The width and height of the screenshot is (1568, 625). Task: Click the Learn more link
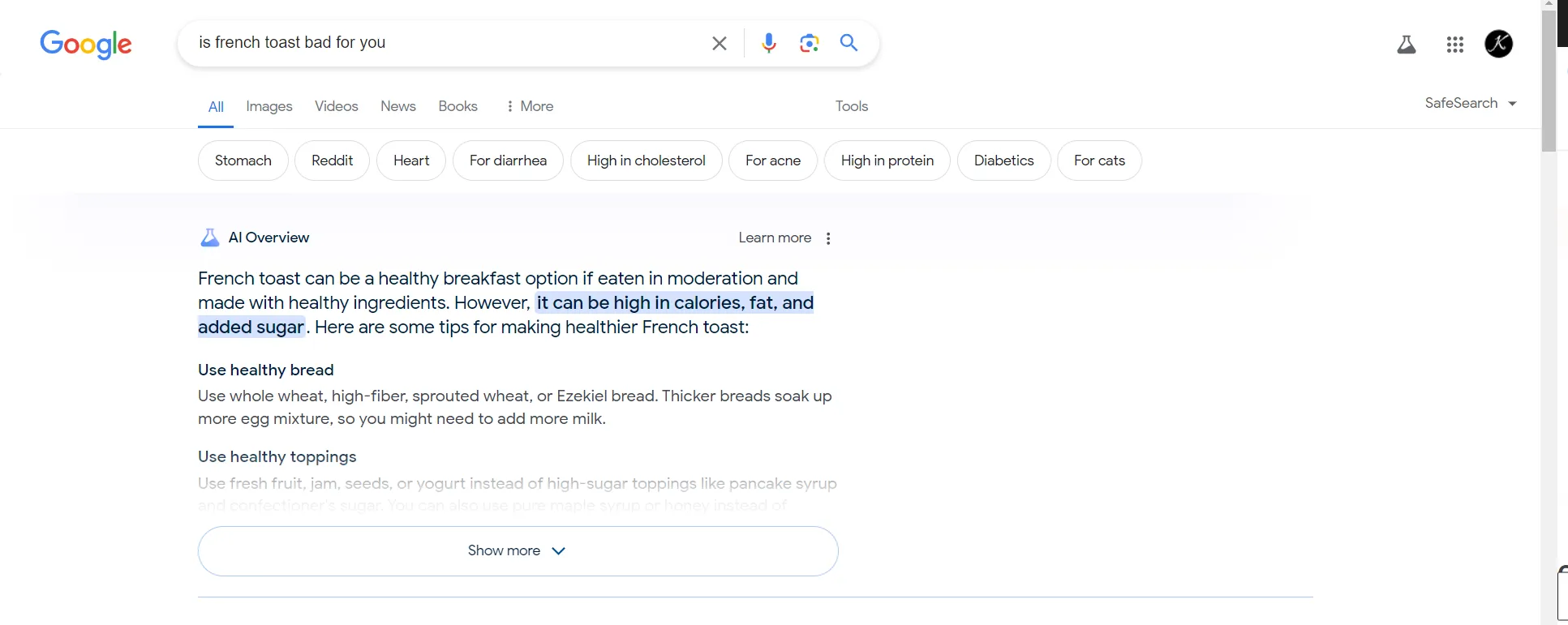coord(774,238)
